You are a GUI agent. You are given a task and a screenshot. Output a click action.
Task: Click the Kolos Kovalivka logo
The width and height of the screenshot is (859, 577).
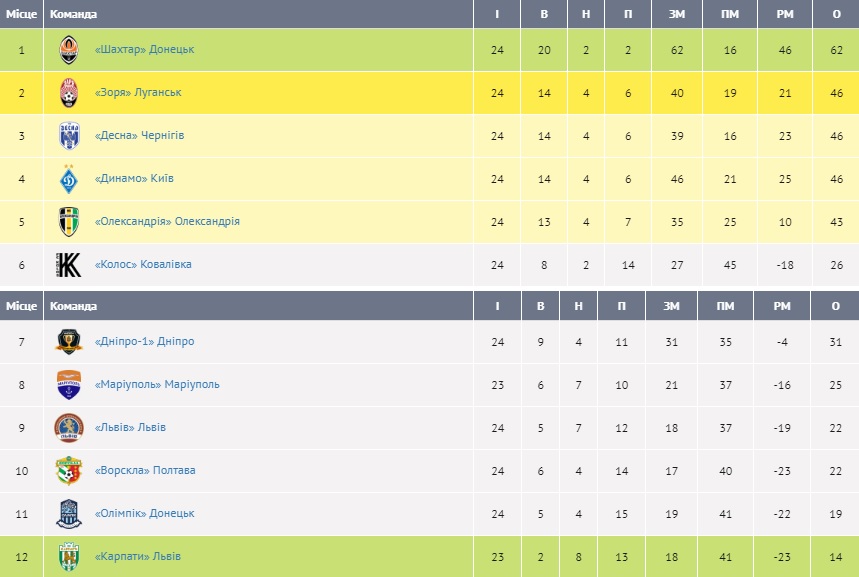(68, 265)
